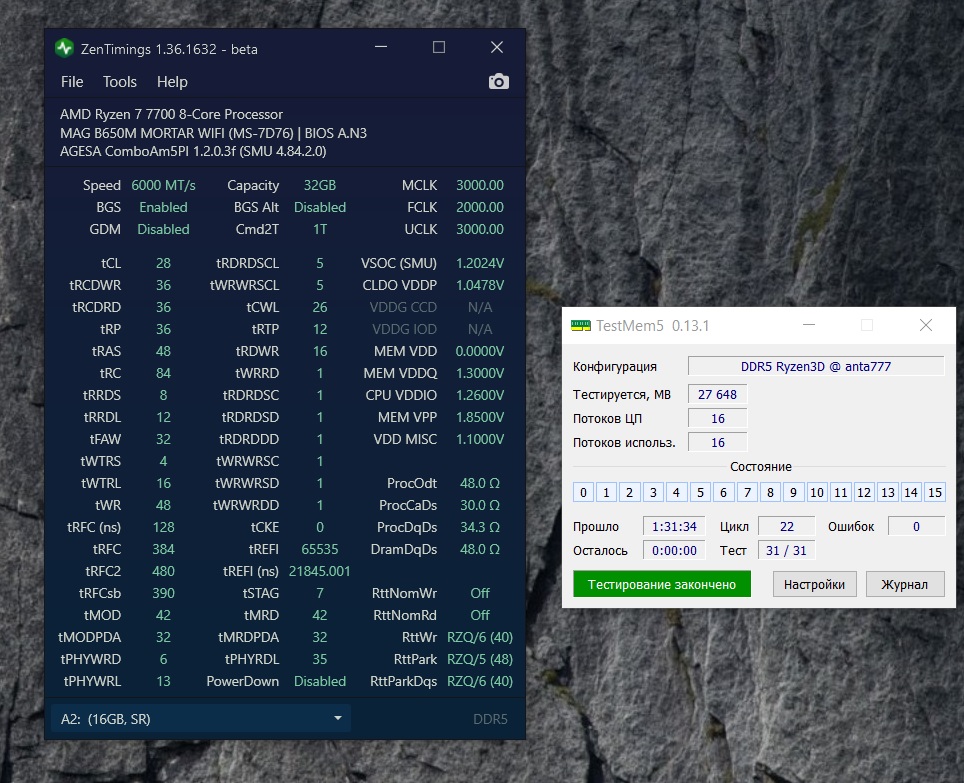
Task: Click the VSOC (SMU) value 1.2024V
Action: (x=480, y=263)
